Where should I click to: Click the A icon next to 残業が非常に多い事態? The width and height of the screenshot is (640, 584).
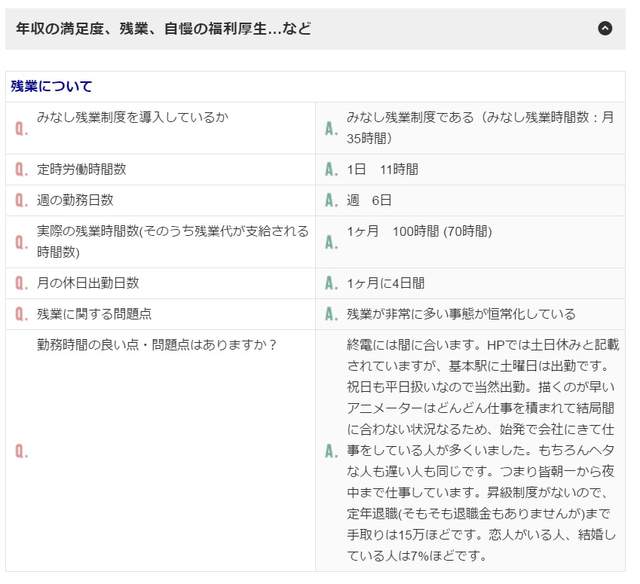(330, 314)
